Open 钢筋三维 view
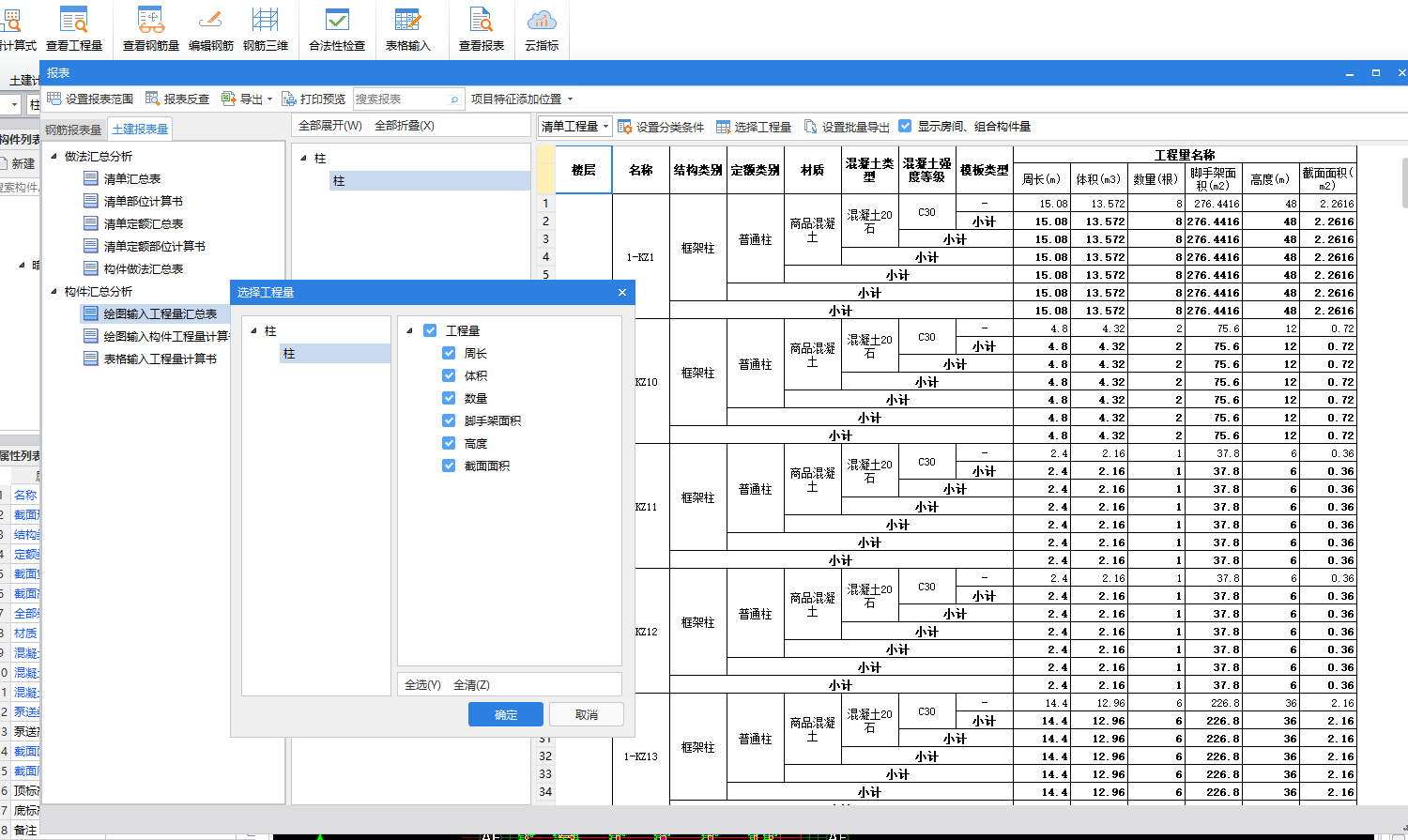This screenshot has height=840, width=1408. (266, 28)
